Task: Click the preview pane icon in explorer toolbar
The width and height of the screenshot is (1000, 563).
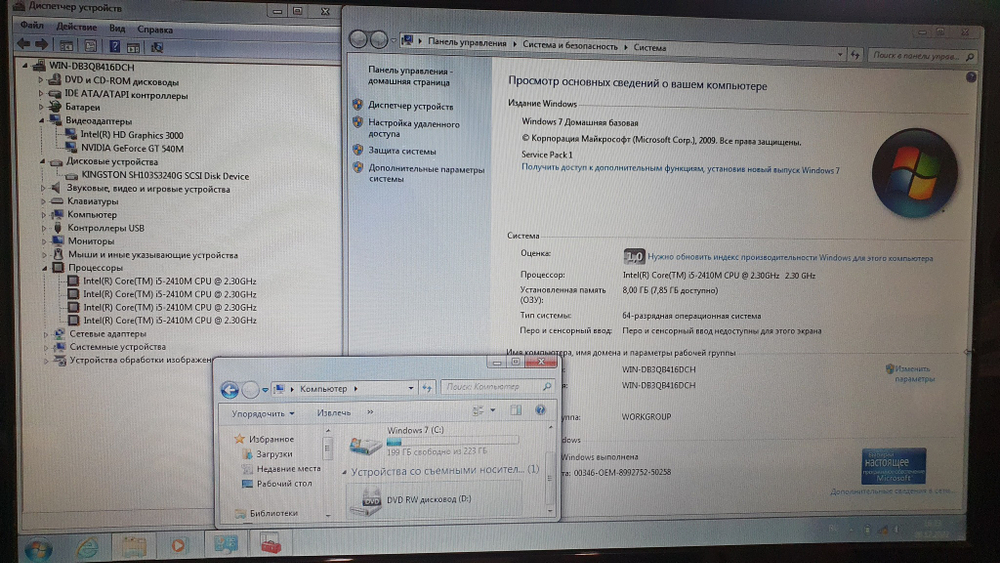Action: coord(515,410)
